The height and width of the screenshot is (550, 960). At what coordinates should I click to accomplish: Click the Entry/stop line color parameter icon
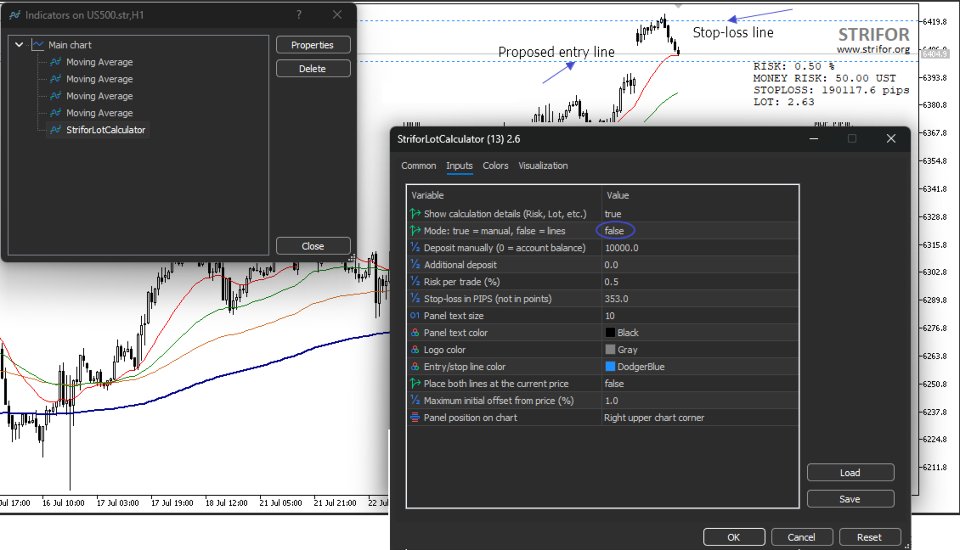point(415,366)
